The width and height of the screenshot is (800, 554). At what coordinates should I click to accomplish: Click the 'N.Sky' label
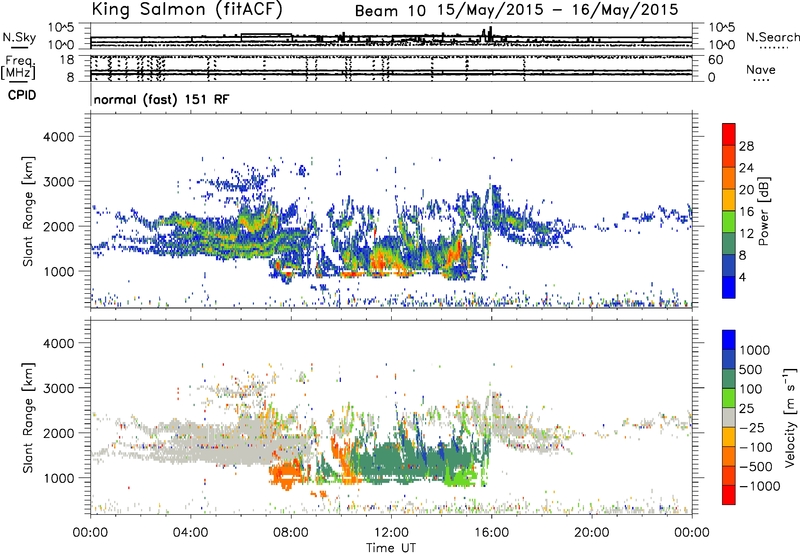[19, 37]
